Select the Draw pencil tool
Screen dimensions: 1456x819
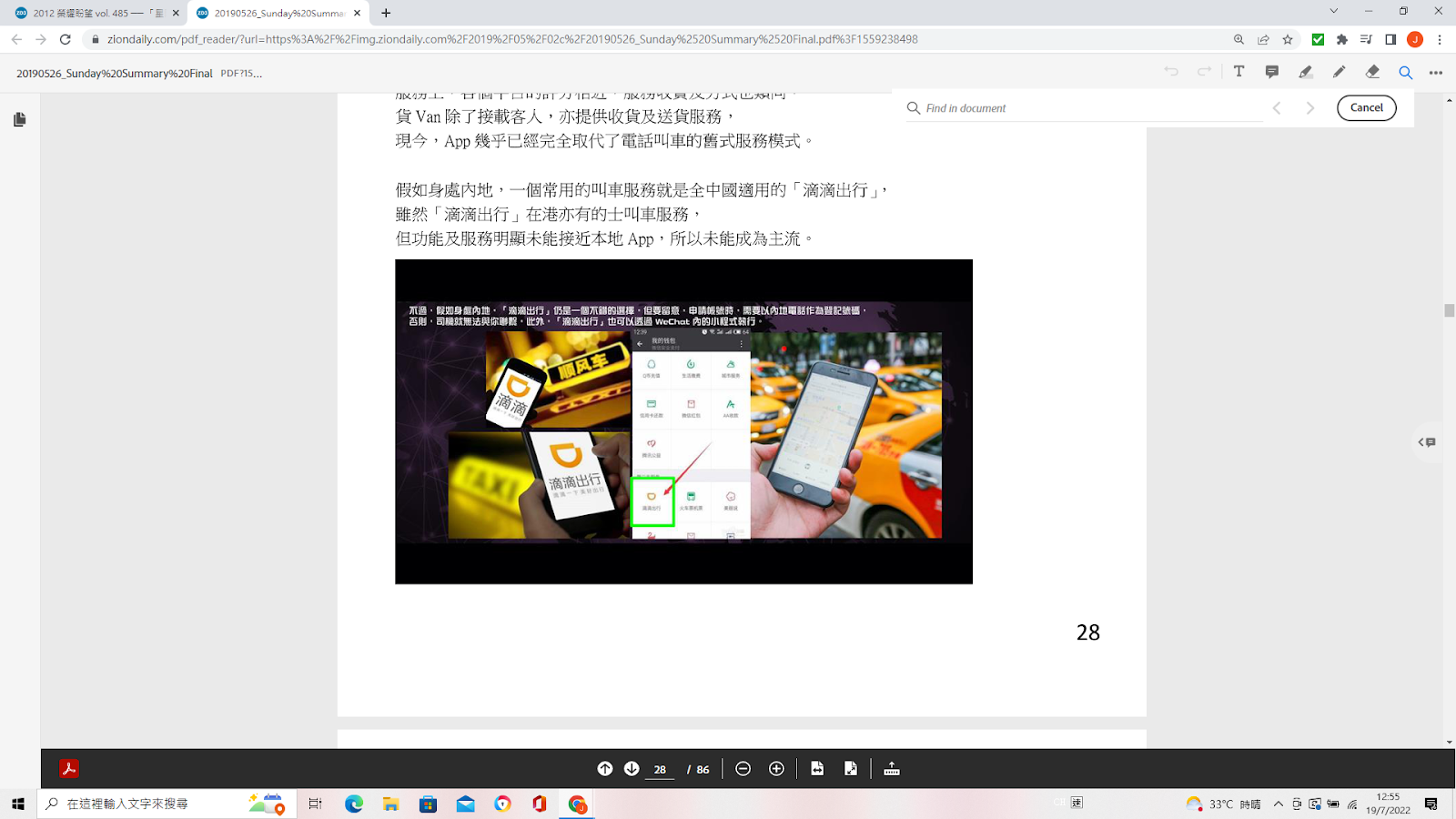tap(1339, 72)
